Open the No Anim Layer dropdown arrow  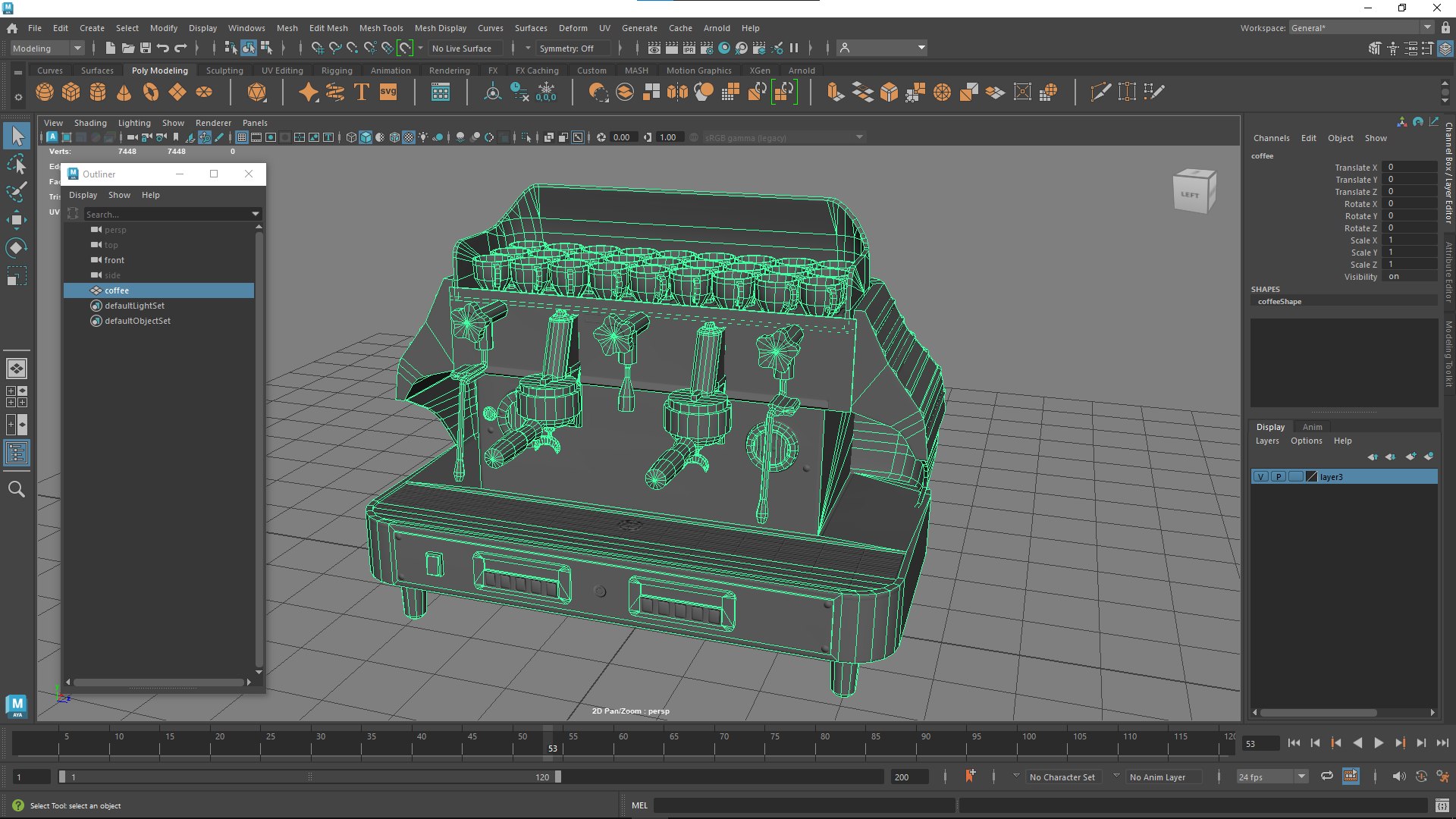(x=1116, y=777)
